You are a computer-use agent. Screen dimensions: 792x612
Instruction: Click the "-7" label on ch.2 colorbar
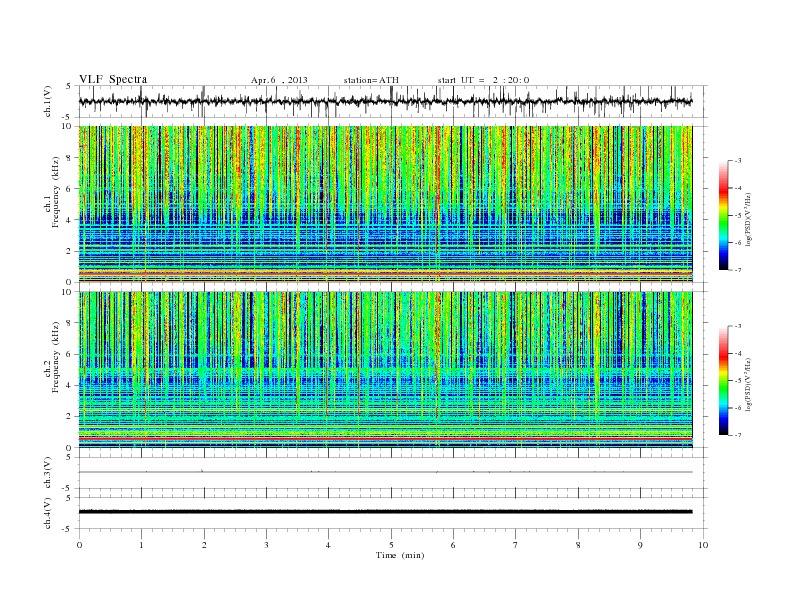(738, 435)
